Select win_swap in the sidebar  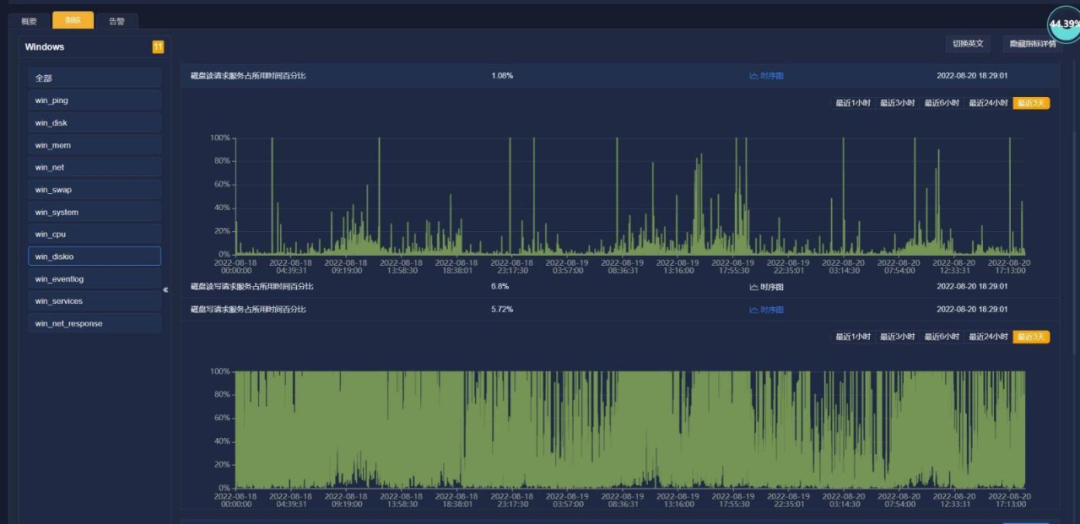(94, 189)
